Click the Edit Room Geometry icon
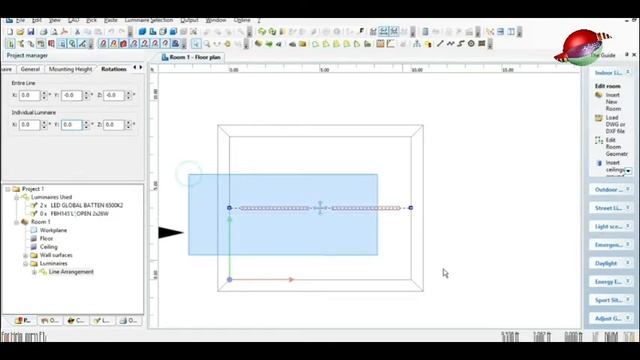This screenshot has height=360, width=640. [x=599, y=140]
